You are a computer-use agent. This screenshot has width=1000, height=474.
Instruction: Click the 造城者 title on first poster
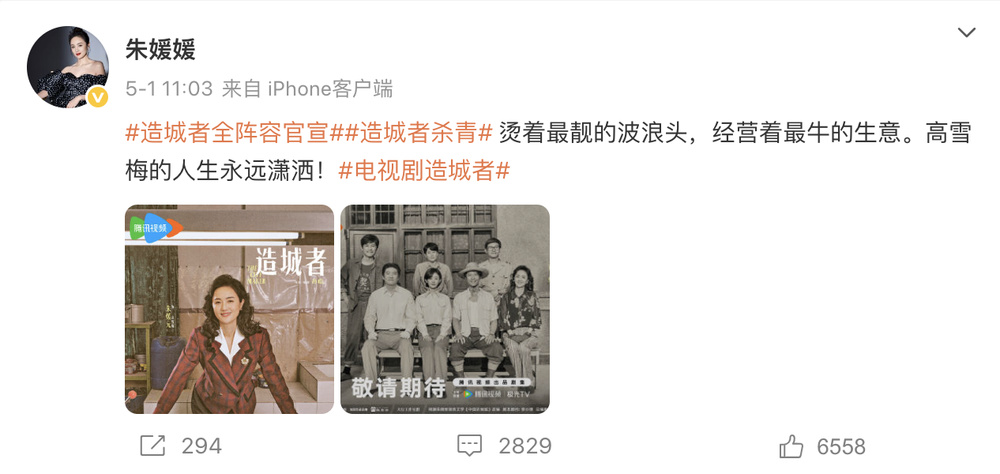click(291, 262)
